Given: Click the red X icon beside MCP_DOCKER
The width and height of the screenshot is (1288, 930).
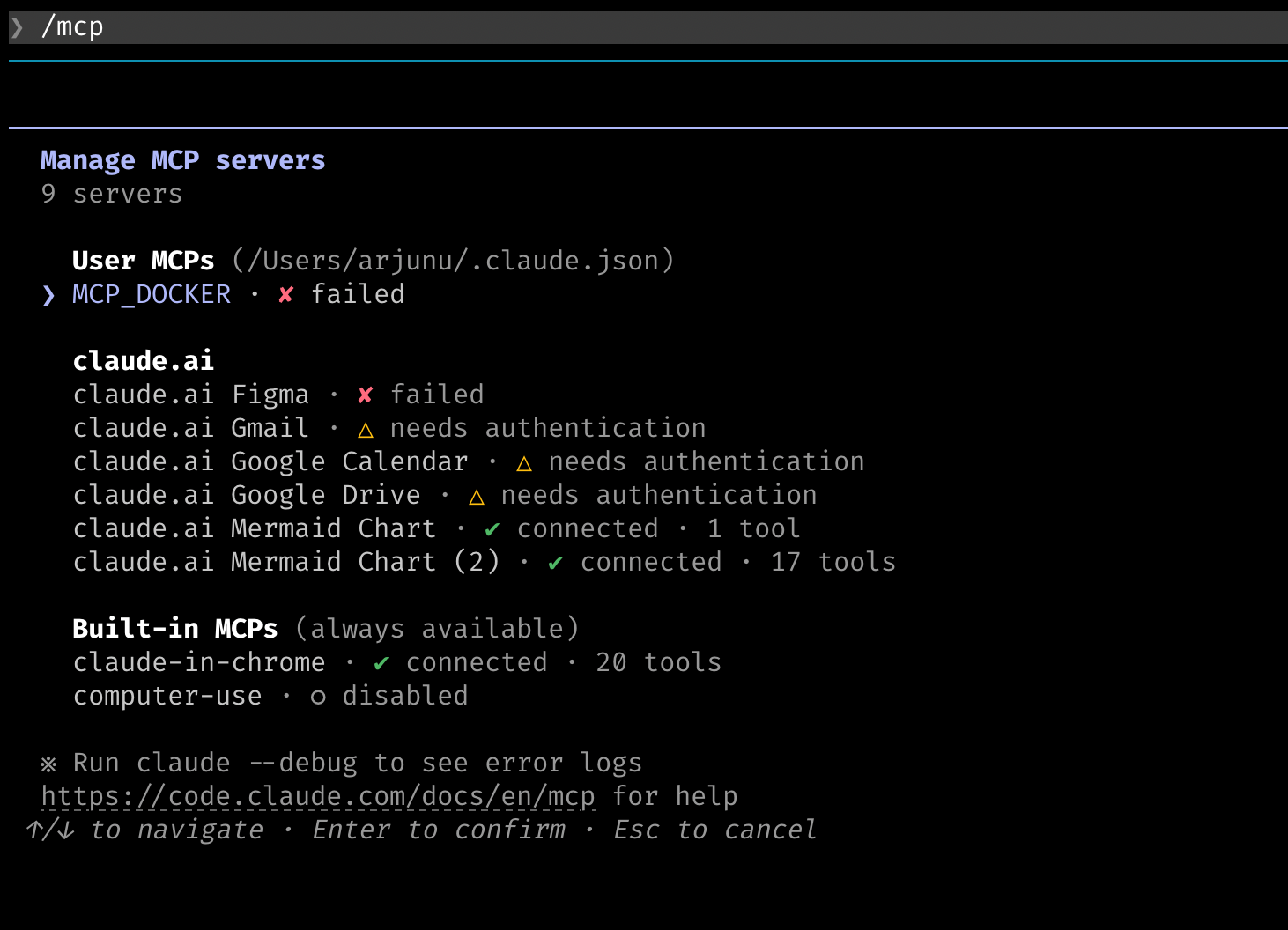Looking at the screenshot, I should [x=285, y=295].
